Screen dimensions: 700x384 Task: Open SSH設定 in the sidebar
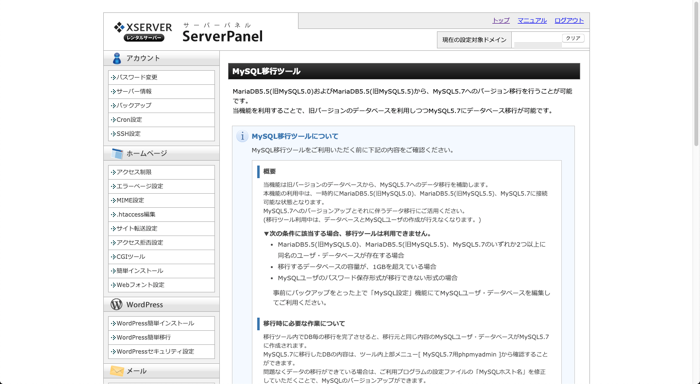click(x=161, y=134)
